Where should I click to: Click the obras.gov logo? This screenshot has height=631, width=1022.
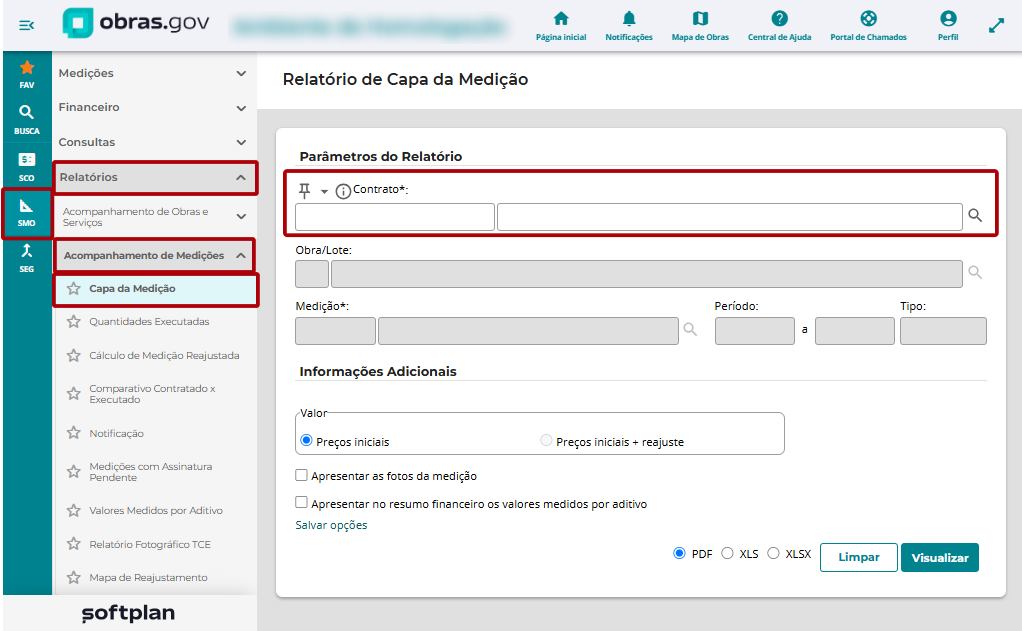pos(136,23)
